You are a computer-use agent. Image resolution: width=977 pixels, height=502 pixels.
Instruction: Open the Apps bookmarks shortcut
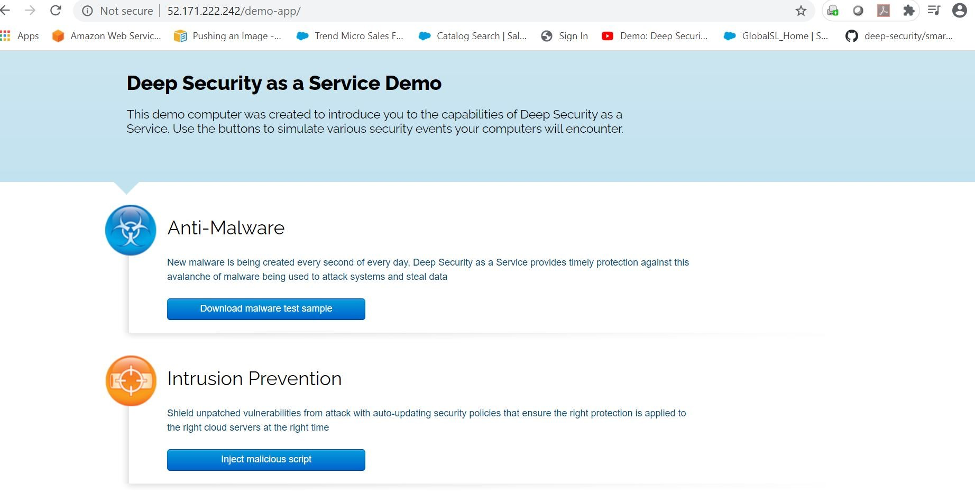click(19, 36)
